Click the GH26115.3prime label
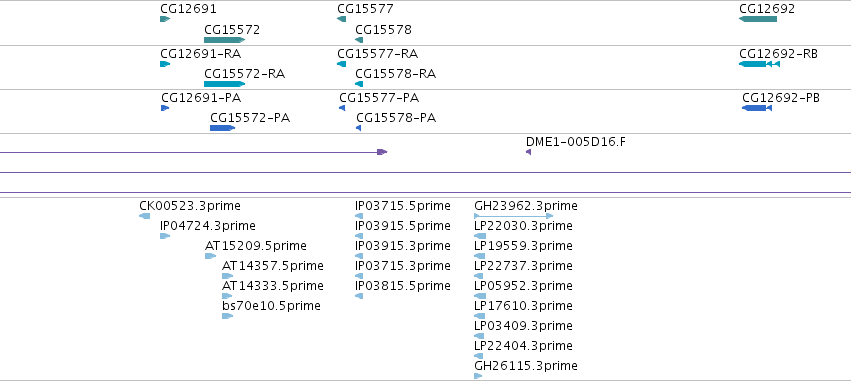 pos(526,366)
